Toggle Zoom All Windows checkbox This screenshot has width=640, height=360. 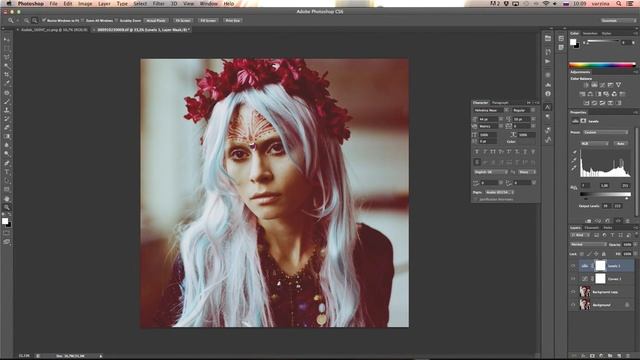click(x=83, y=20)
